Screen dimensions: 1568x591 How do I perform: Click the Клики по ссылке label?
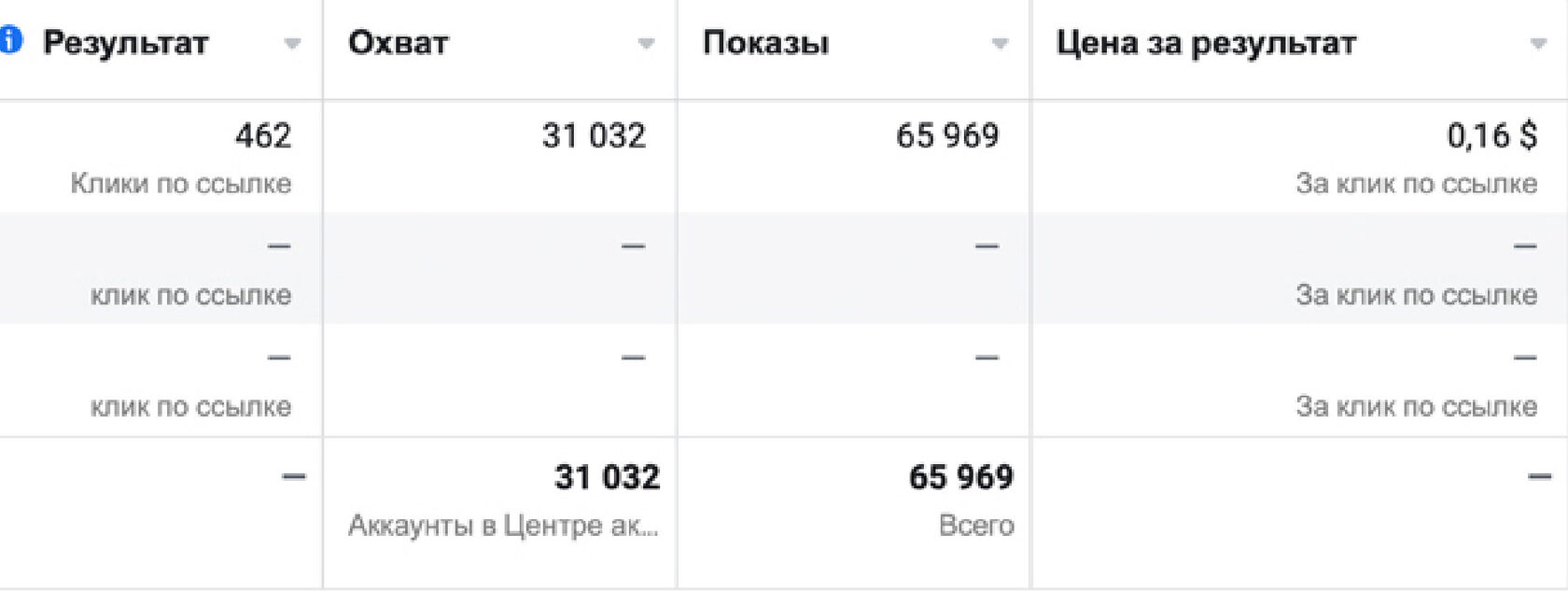coord(181,184)
